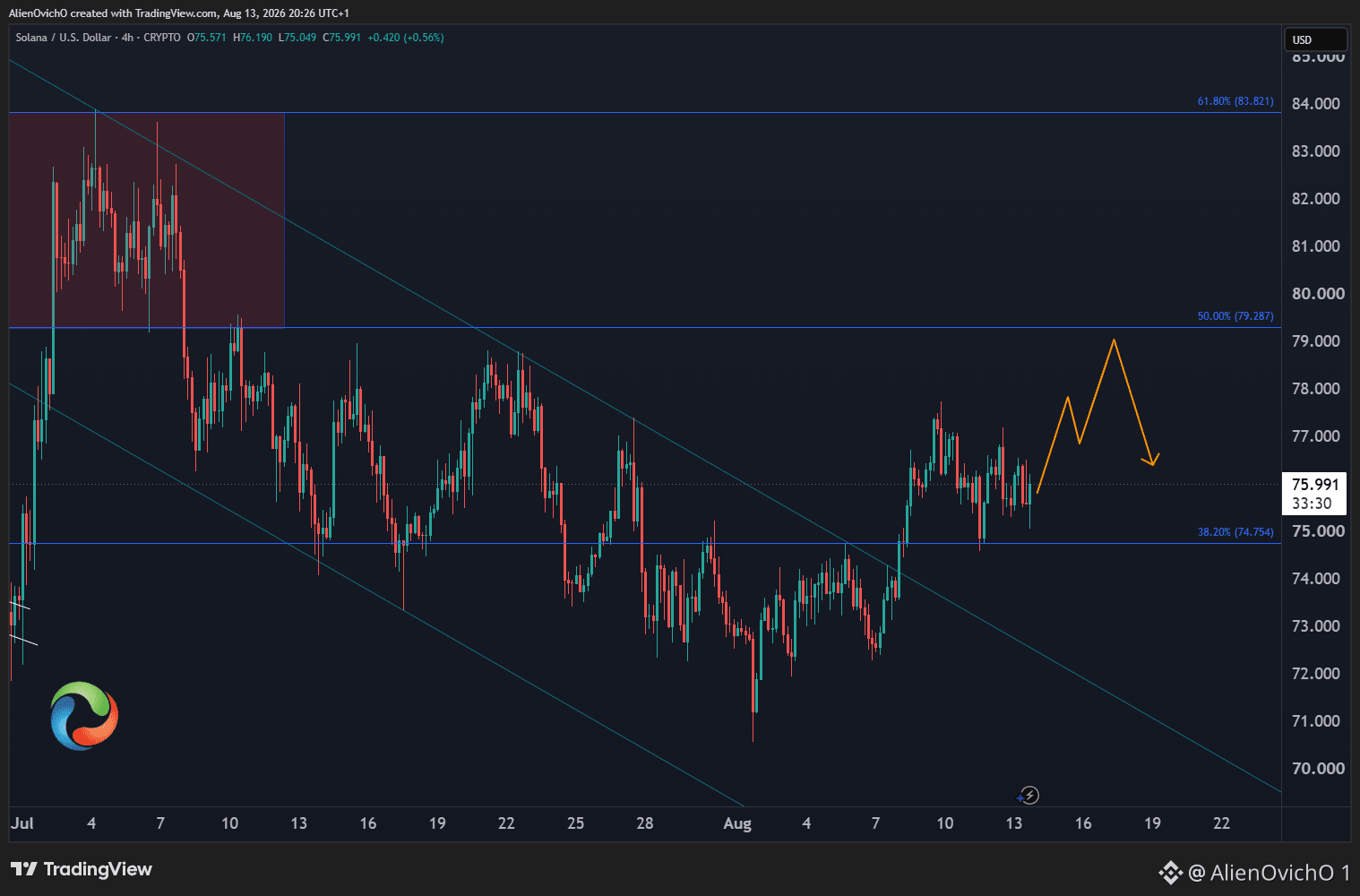This screenshot has width=1360, height=896.
Task: Click the 78.000 price axis label
Action: tap(1316, 389)
